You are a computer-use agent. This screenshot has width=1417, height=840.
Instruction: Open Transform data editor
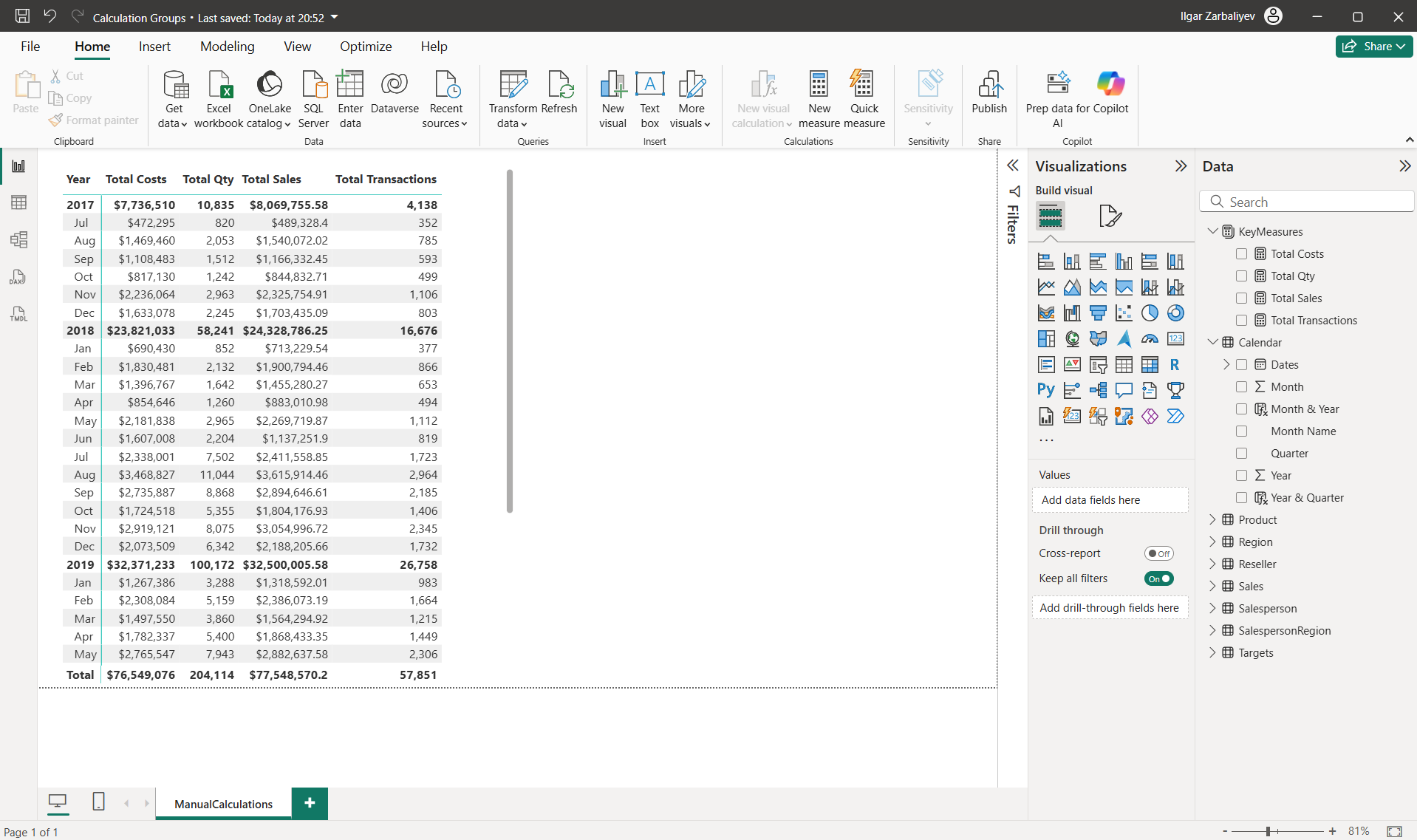click(513, 100)
